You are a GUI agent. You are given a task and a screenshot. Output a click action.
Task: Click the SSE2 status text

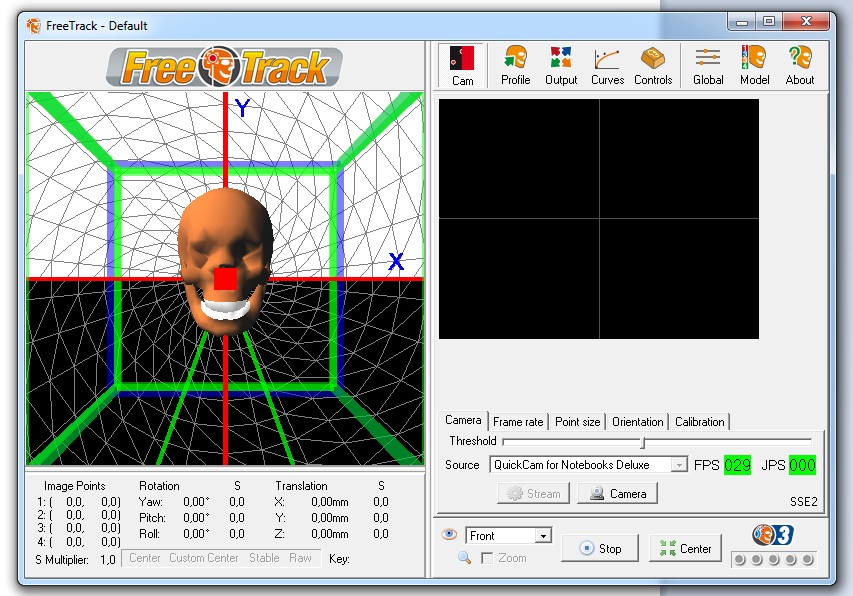click(803, 501)
